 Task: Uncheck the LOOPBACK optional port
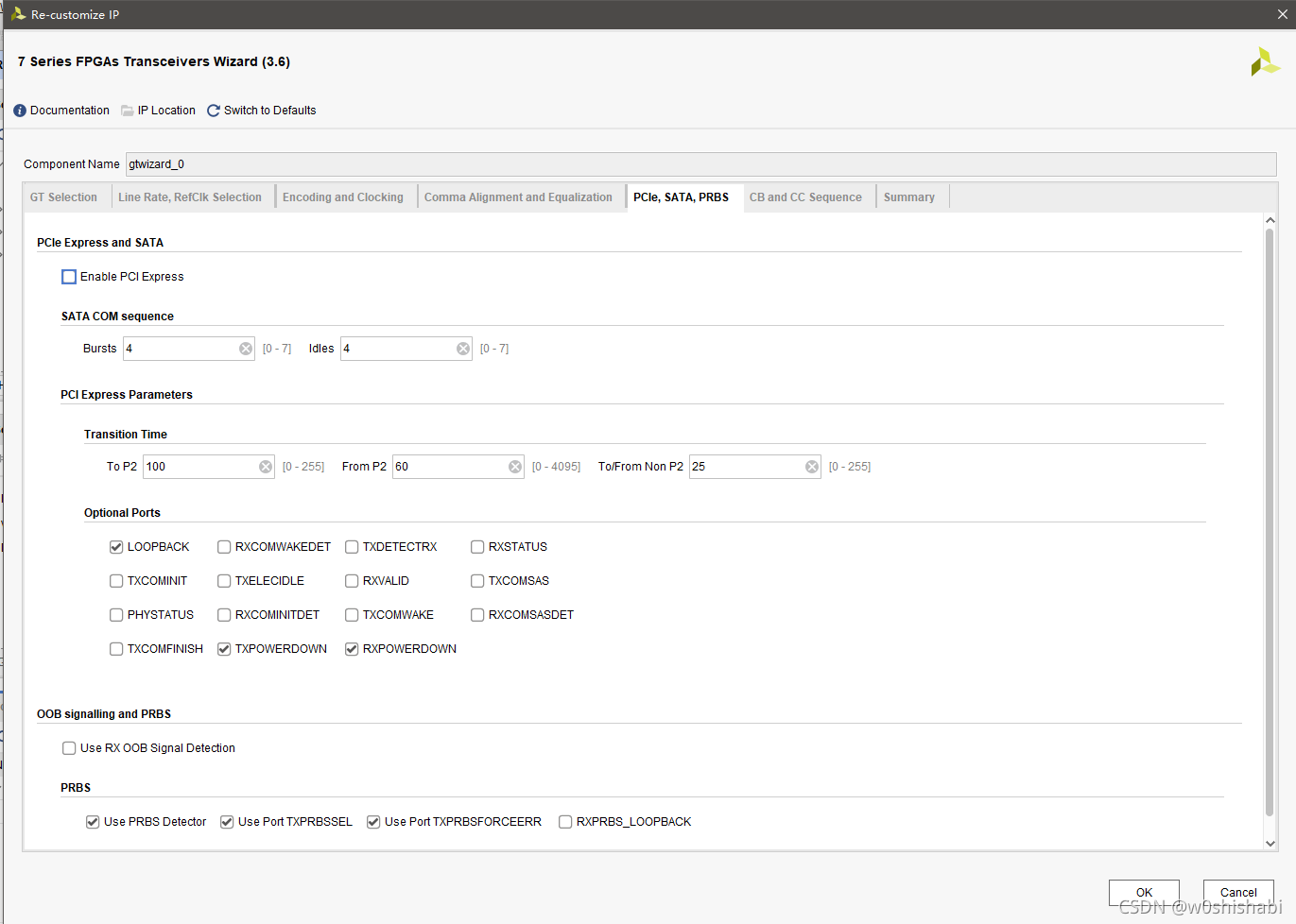(116, 547)
